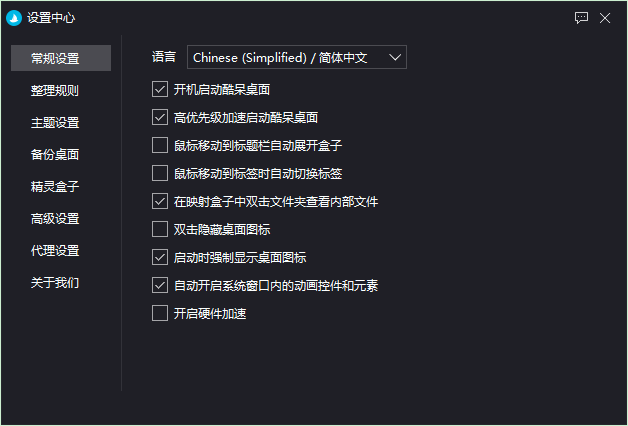Viewport: 628px width, 426px height.
Task: Open the 精灵盒子 settings
Action: coord(55,186)
